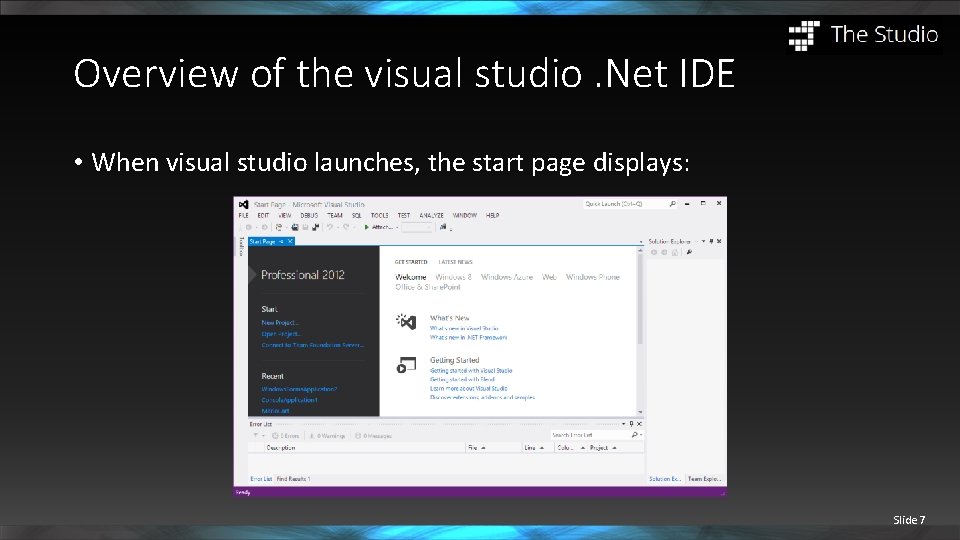Open the ANALYZE menu

click(x=432, y=216)
